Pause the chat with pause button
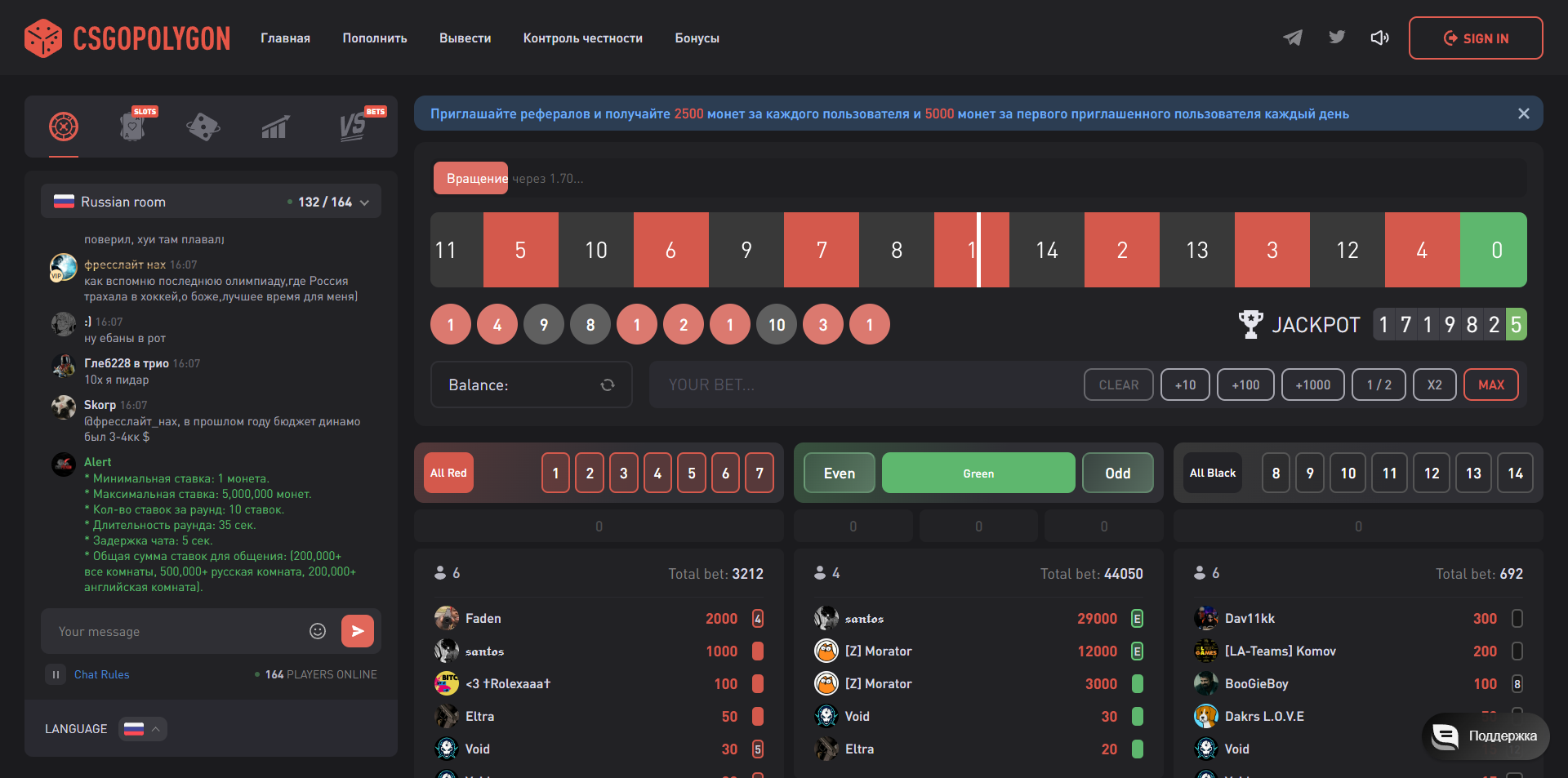The image size is (1568, 778). [56, 674]
